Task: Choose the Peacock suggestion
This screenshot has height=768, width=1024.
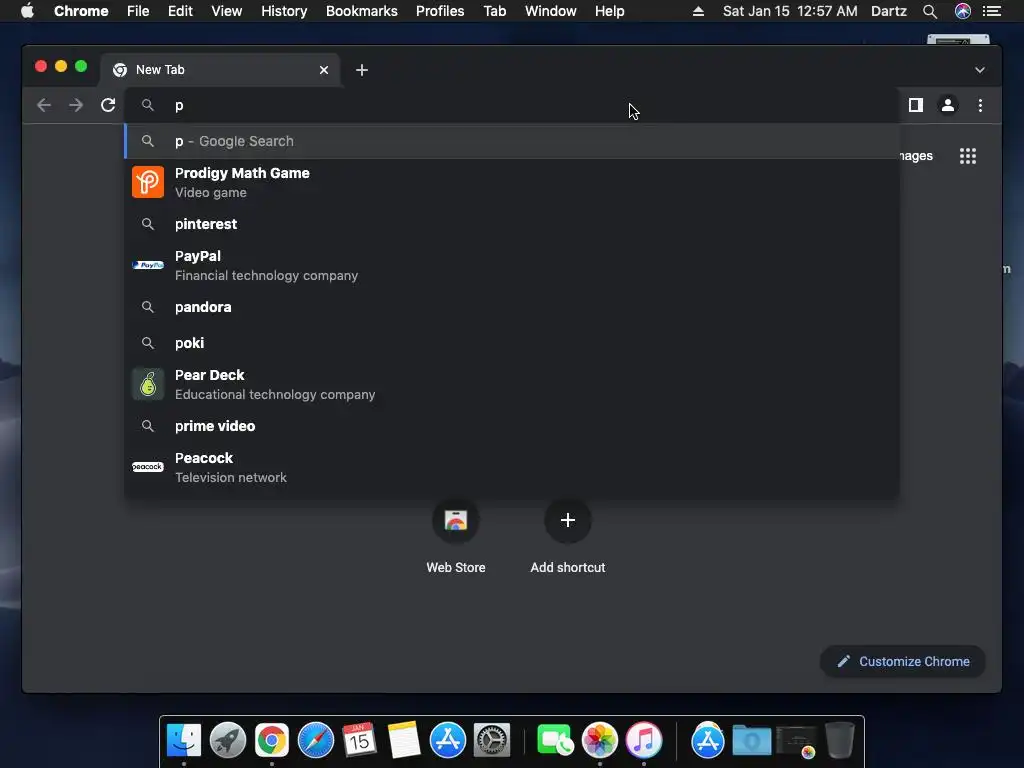Action: coord(511,467)
